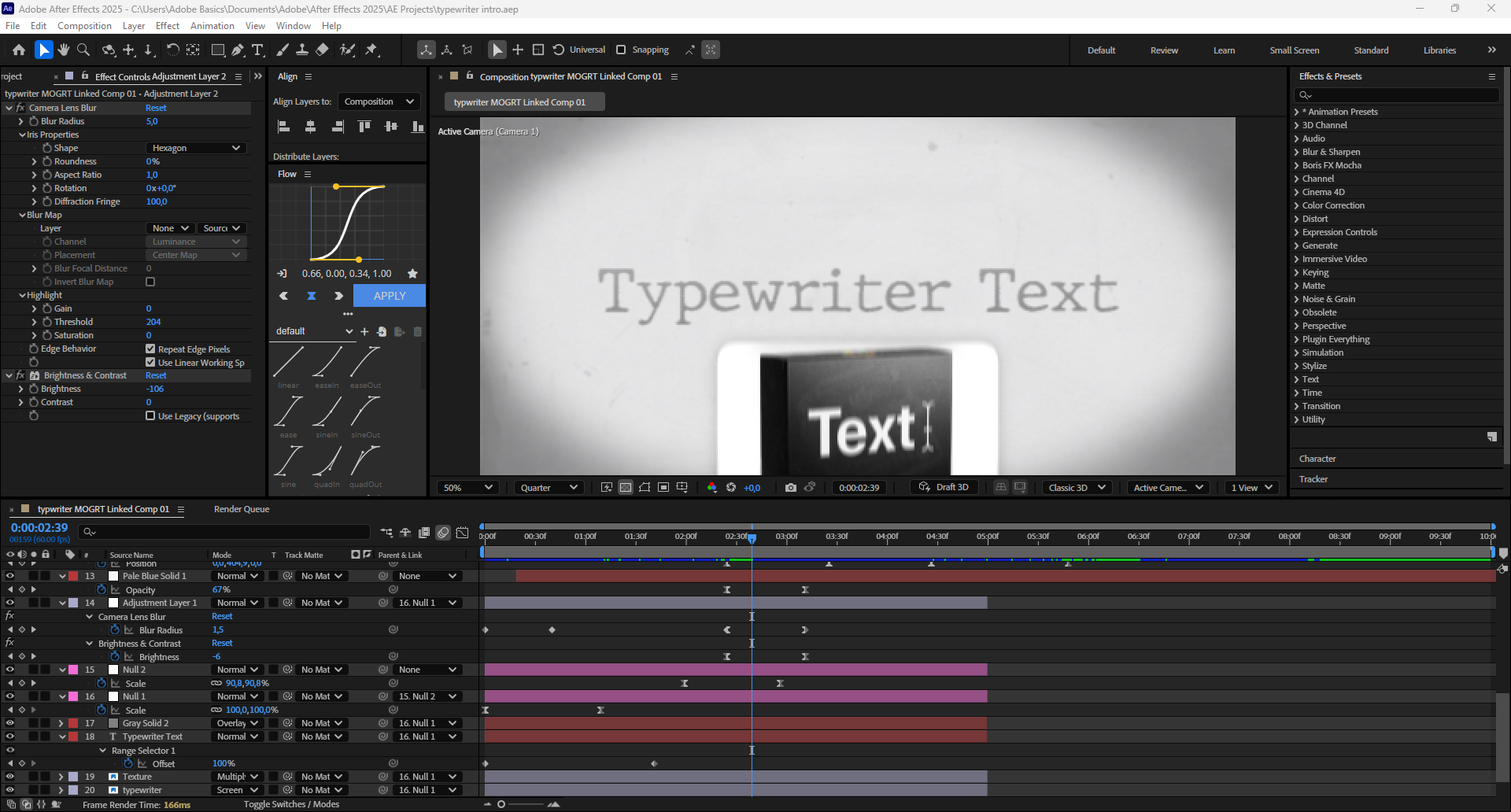Select the Zoom tool in toolbar

83,50
